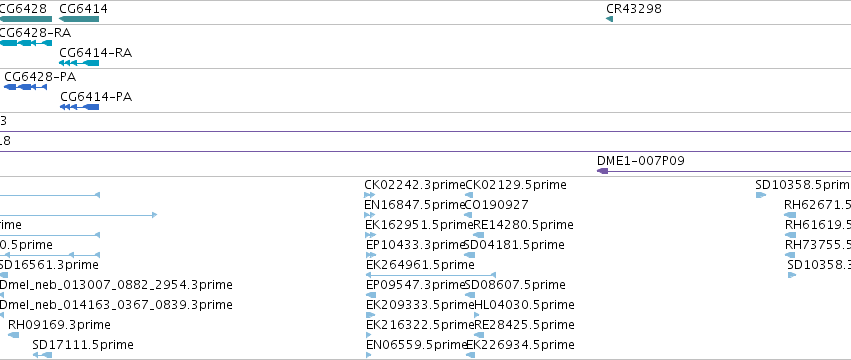Click the CG6414-PA protein glyph
This screenshot has width=851, height=360.
click(x=80, y=107)
